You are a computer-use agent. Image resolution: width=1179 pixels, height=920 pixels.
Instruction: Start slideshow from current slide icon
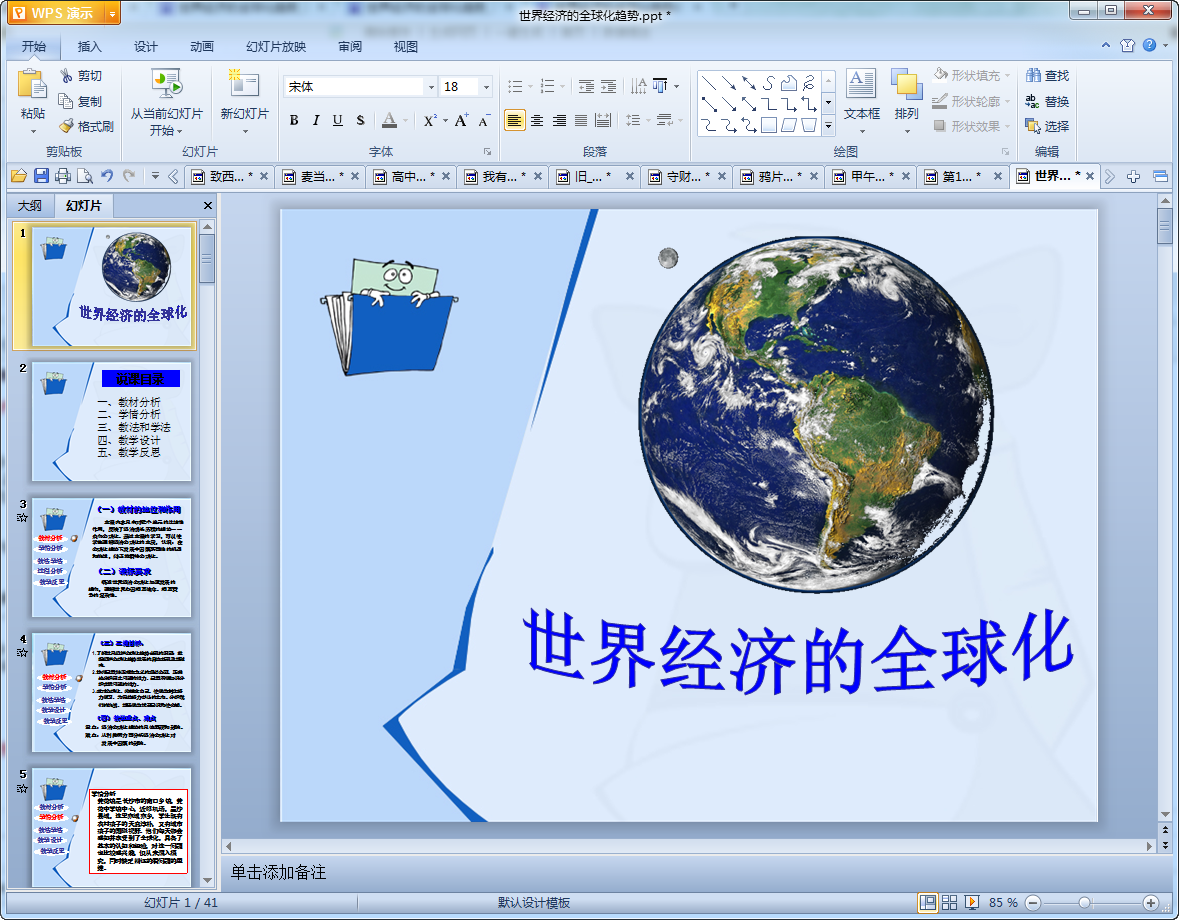(166, 84)
